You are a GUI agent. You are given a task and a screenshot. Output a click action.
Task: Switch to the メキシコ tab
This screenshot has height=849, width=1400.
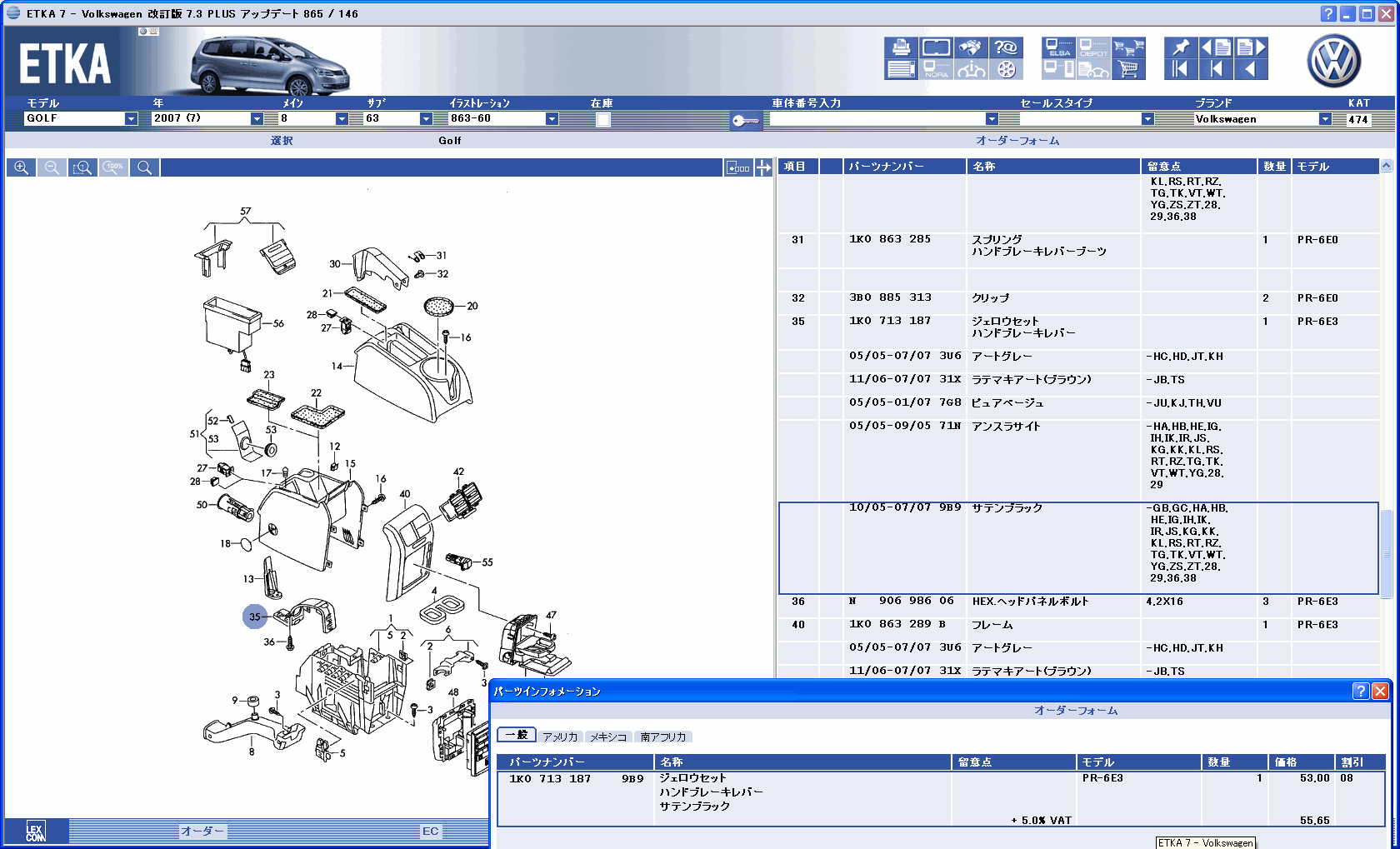[608, 737]
